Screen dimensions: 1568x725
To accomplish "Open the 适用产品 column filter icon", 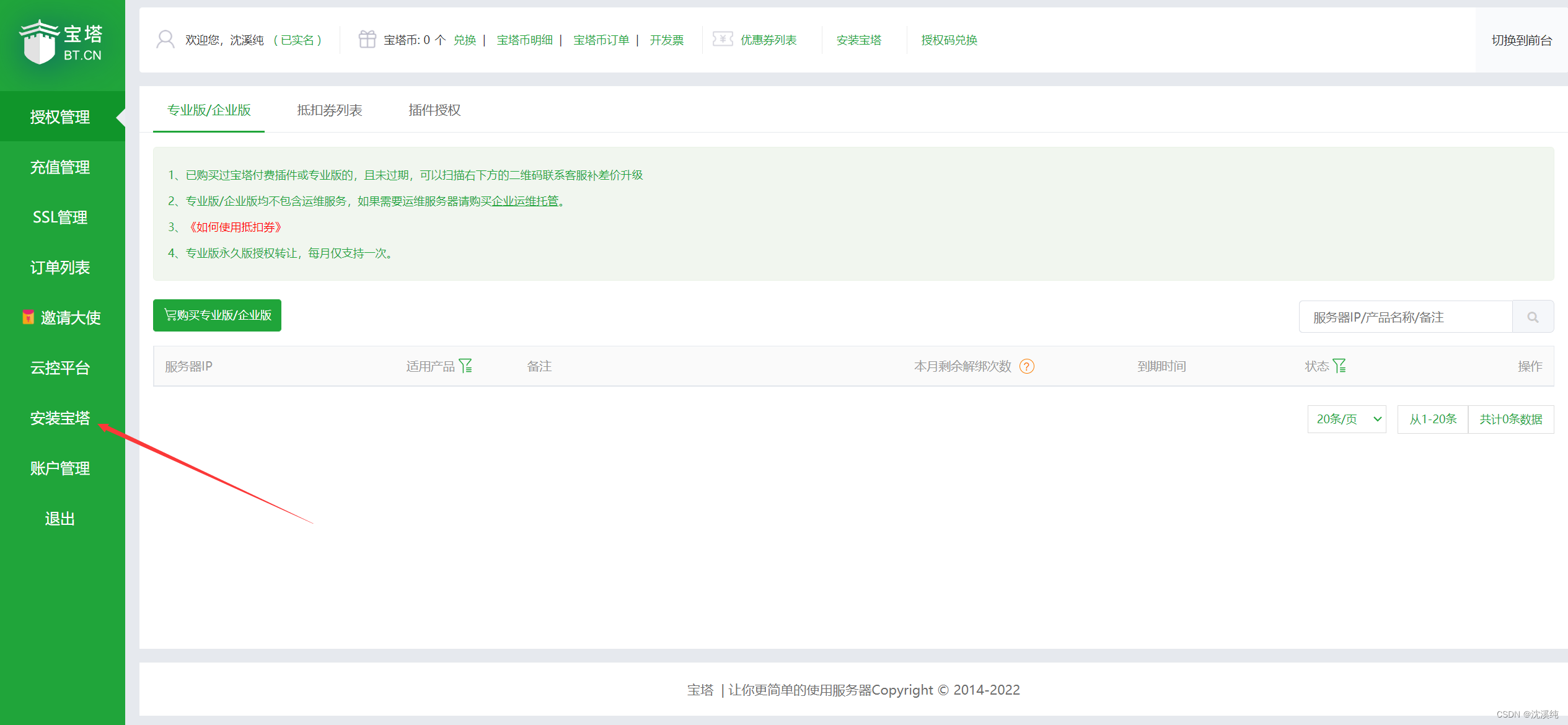I will click(466, 366).
